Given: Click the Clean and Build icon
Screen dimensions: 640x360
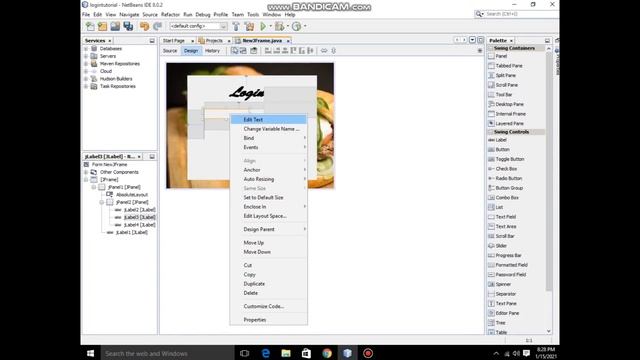Looking at the screenshot, I should pyautogui.click(x=249, y=27).
